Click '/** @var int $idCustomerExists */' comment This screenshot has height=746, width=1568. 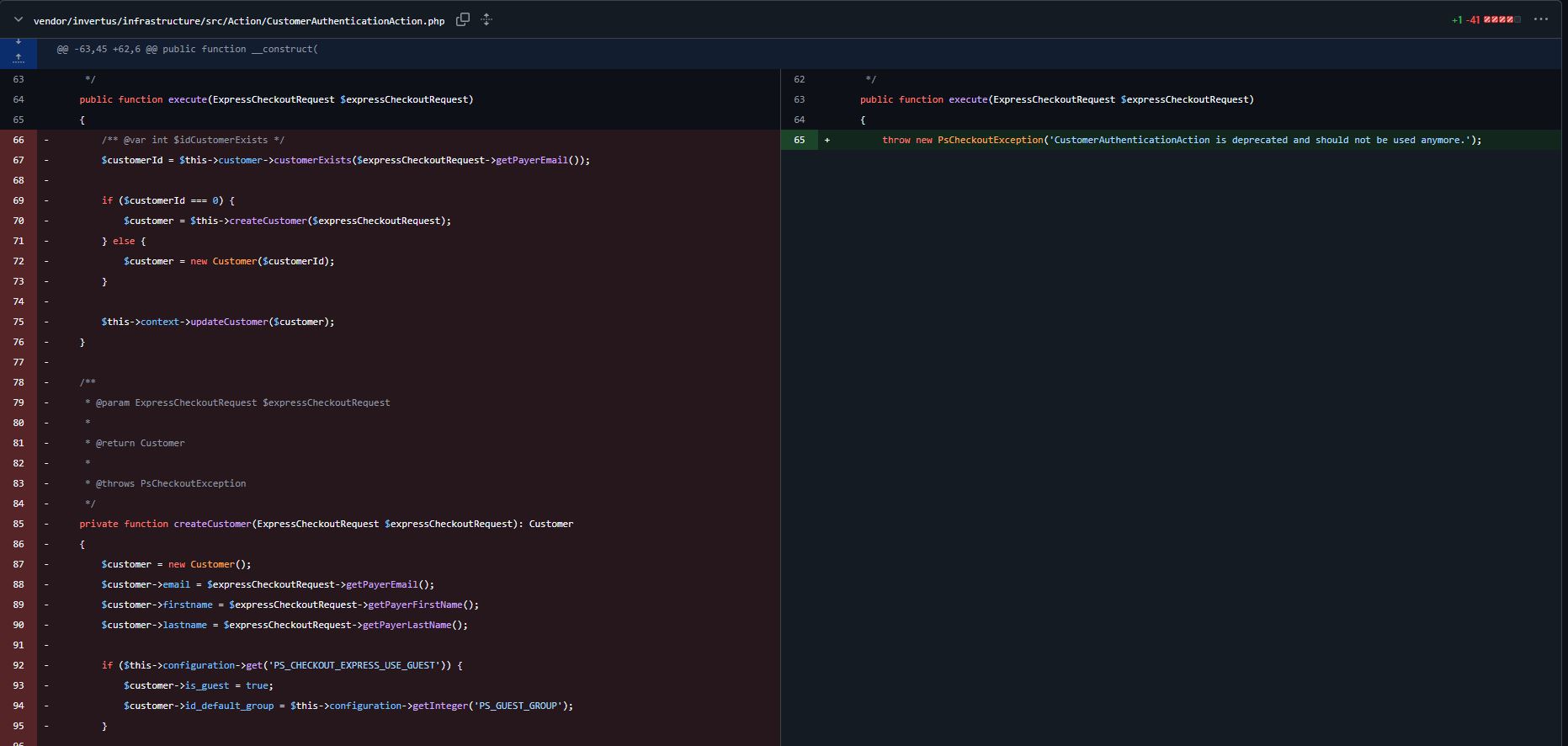click(193, 140)
